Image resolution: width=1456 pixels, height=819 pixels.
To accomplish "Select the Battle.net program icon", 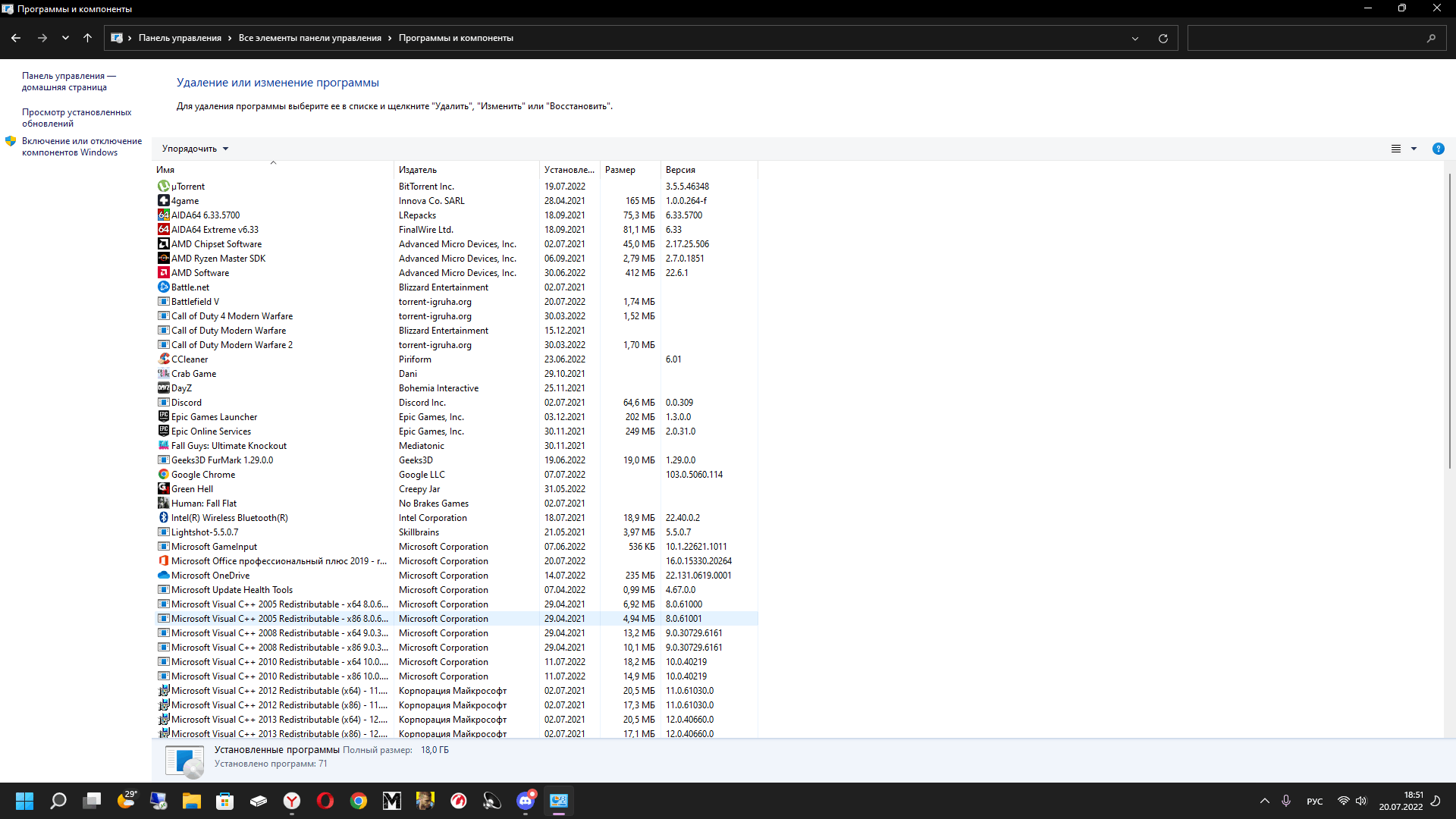I will [163, 287].
